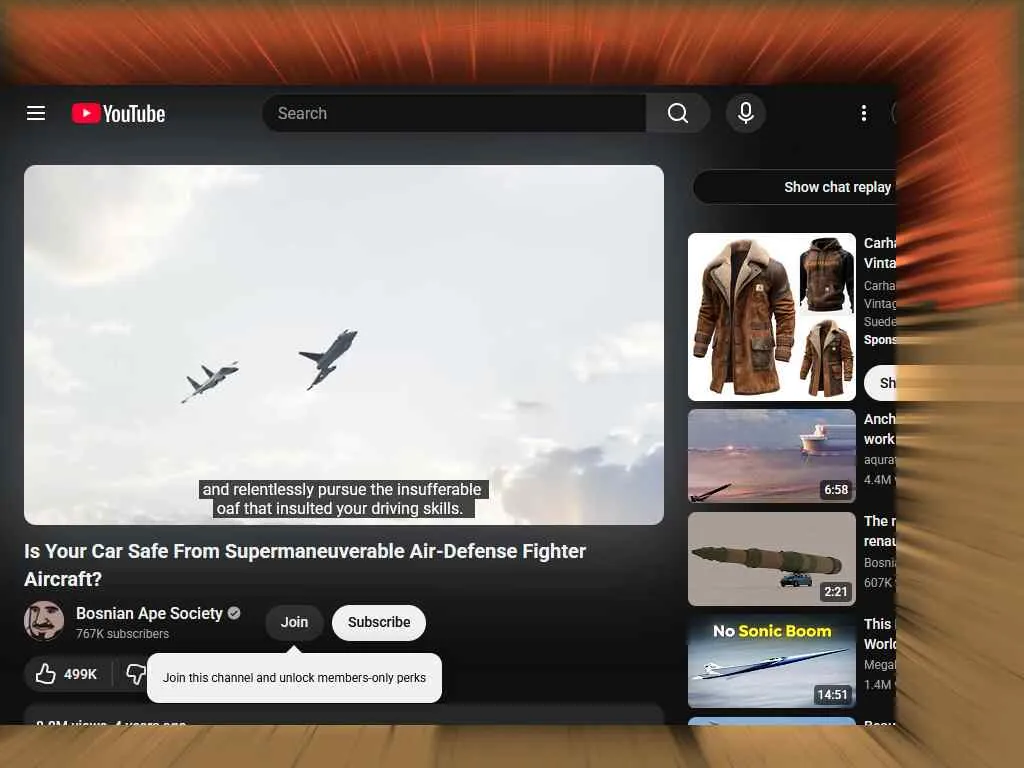Image resolution: width=1024 pixels, height=768 pixels.
Task: Open the sponsored Carhartt jacket ad thumbnail
Action: click(771, 317)
